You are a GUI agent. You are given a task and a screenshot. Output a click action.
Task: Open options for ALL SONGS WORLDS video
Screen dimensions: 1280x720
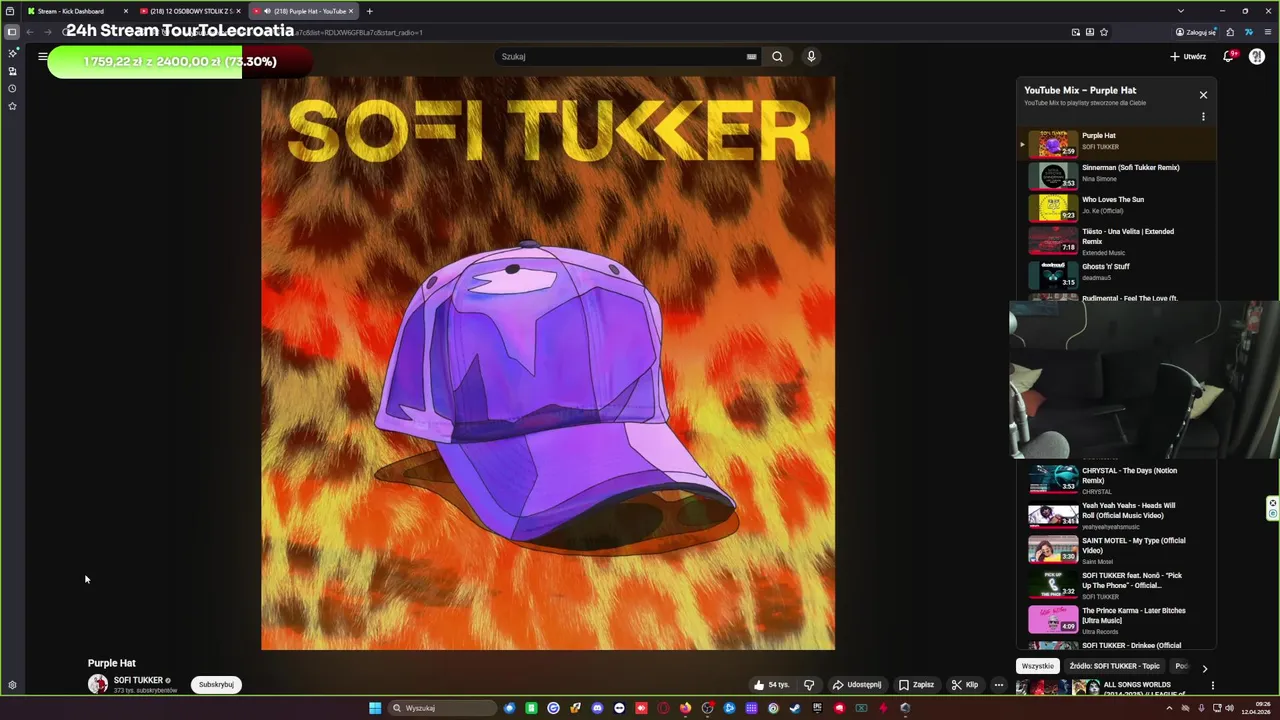(1213, 686)
